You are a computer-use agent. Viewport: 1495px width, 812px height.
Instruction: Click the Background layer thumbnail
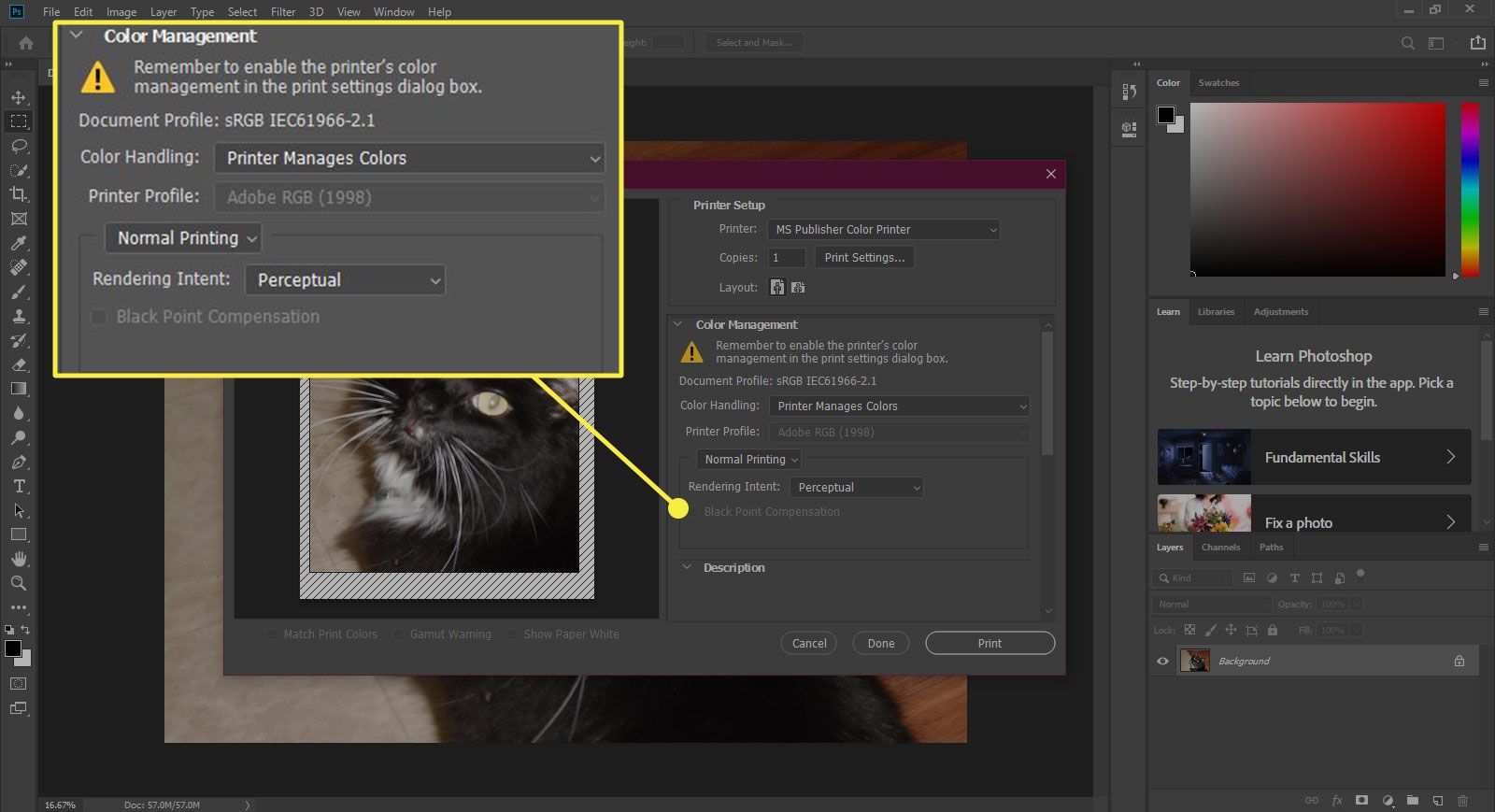point(1195,662)
